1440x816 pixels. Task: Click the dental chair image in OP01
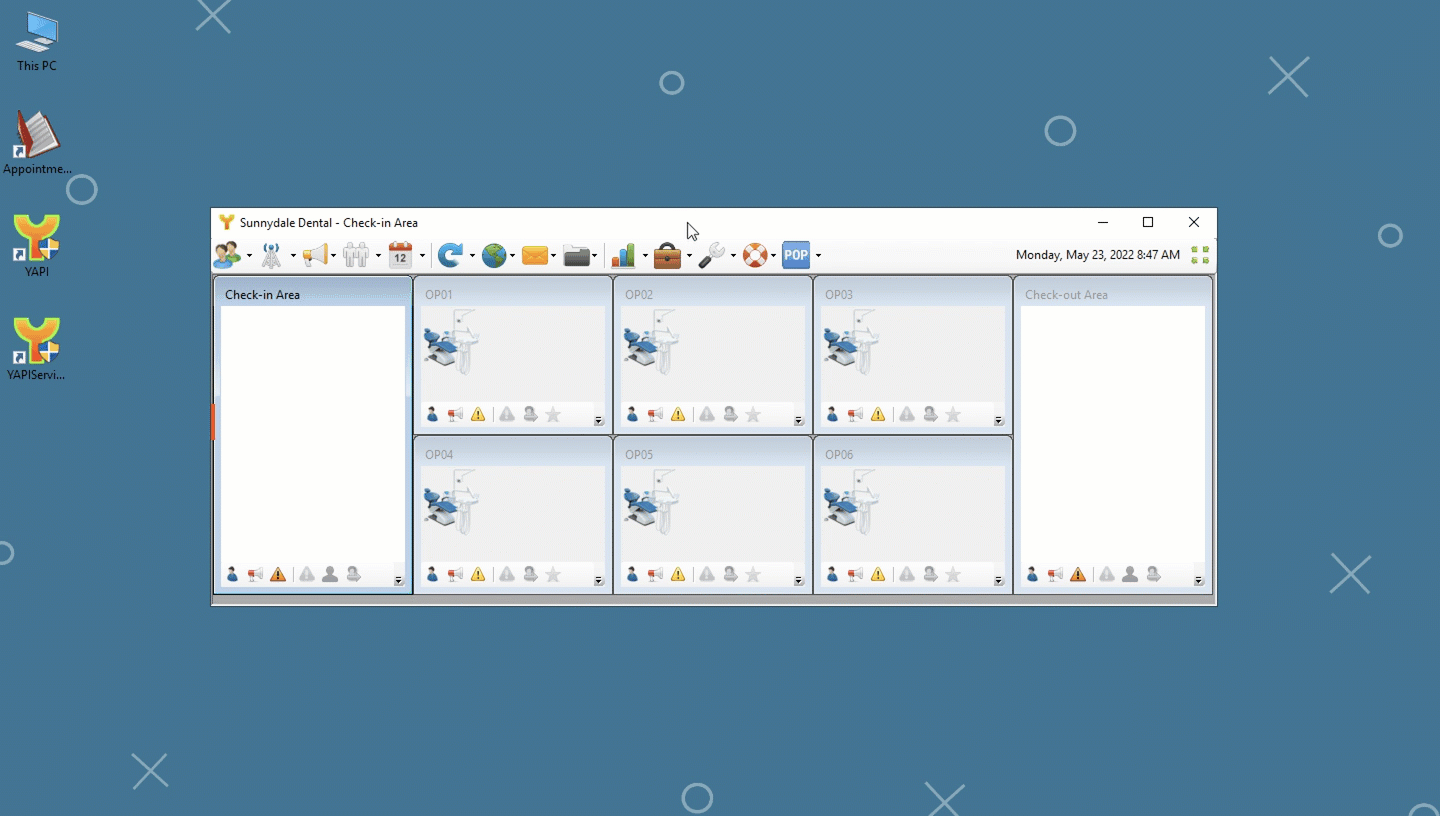pyautogui.click(x=453, y=342)
